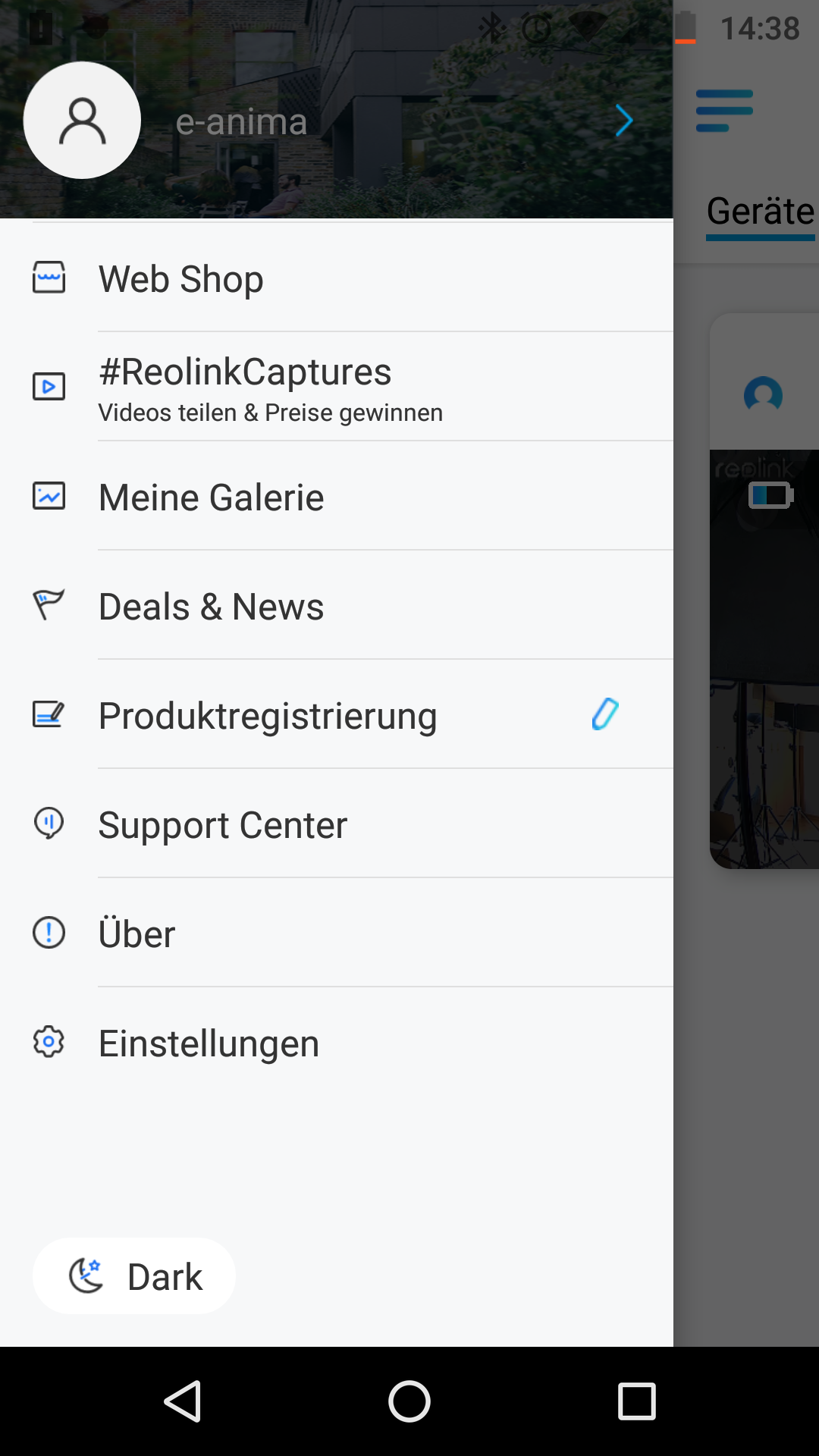Viewport: 819px width, 1456px height.
Task: Click the Meine Galerie picture icon
Action: pyautogui.click(x=49, y=496)
